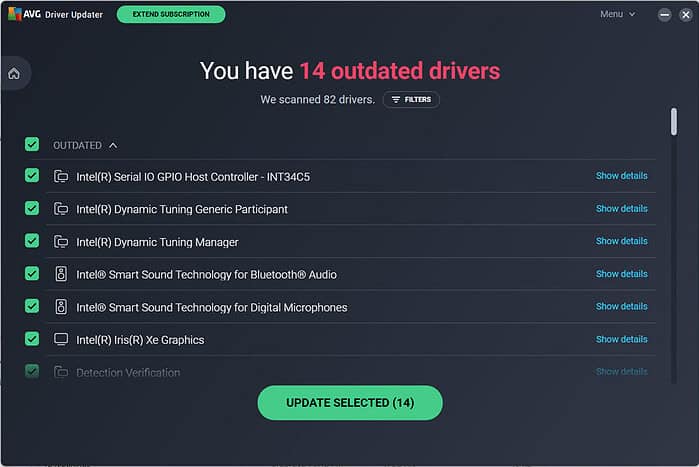This screenshot has width=699, height=467.
Task: Open the Filters options
Action: tap(411, 100)
